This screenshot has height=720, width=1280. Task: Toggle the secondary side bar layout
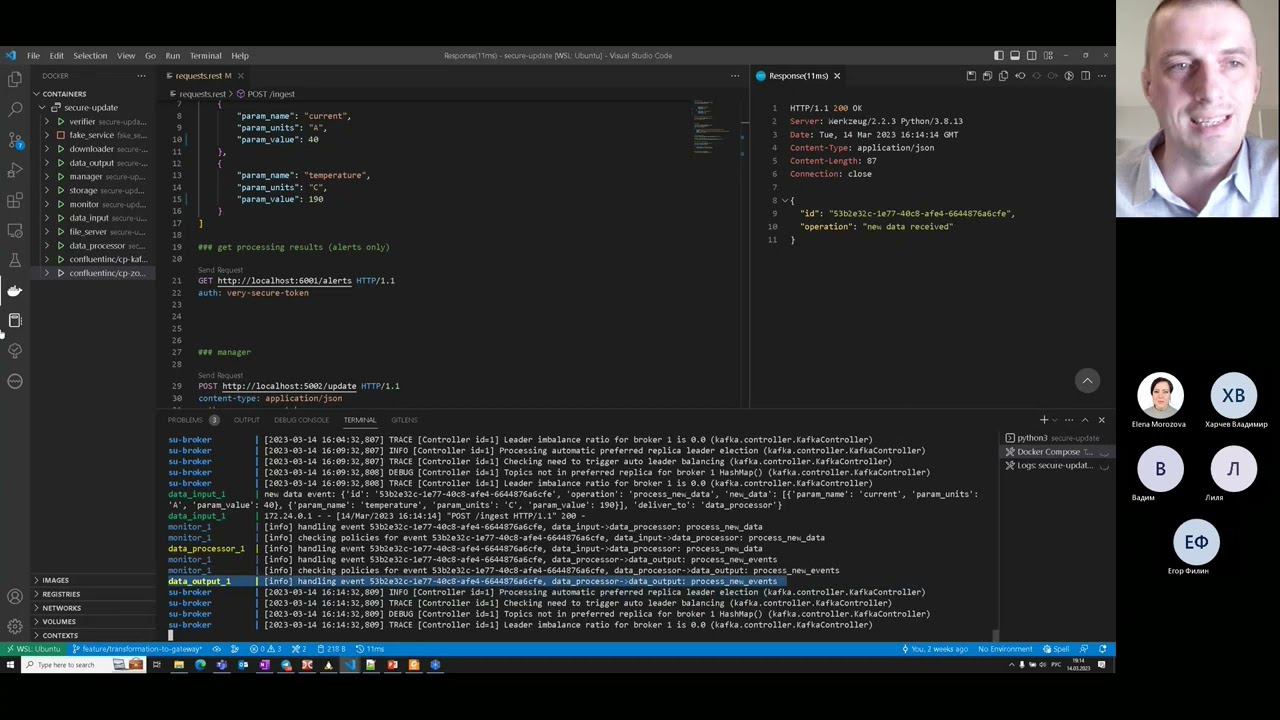click(x=1032, y=56)
